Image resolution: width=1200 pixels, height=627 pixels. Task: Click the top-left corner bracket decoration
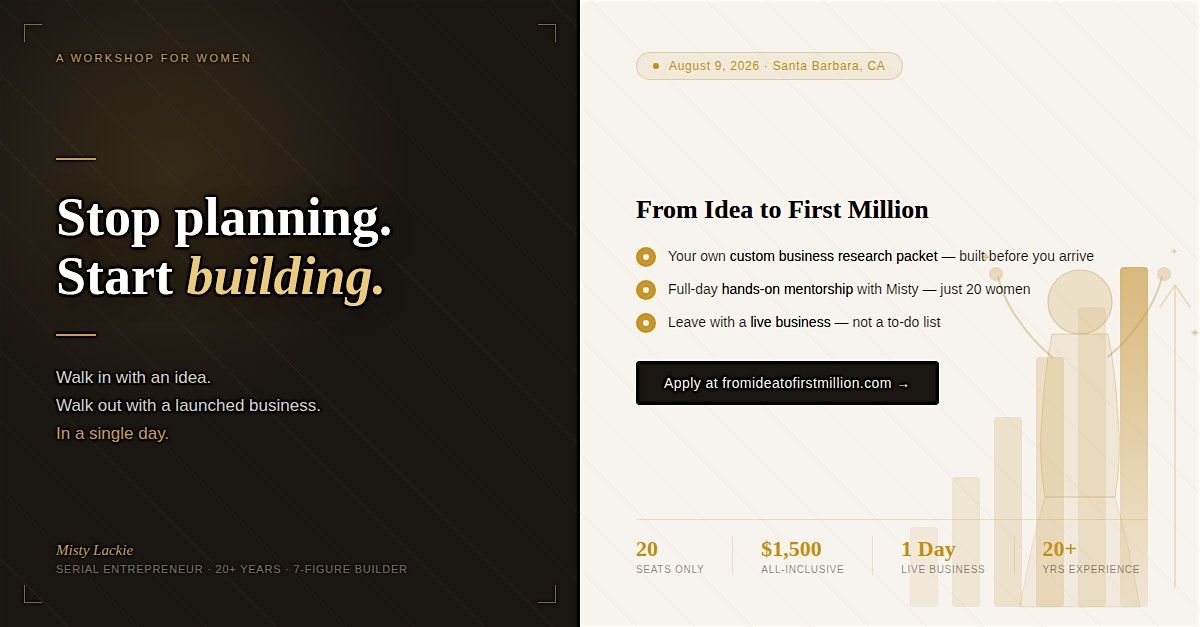[x=32, y=33]
